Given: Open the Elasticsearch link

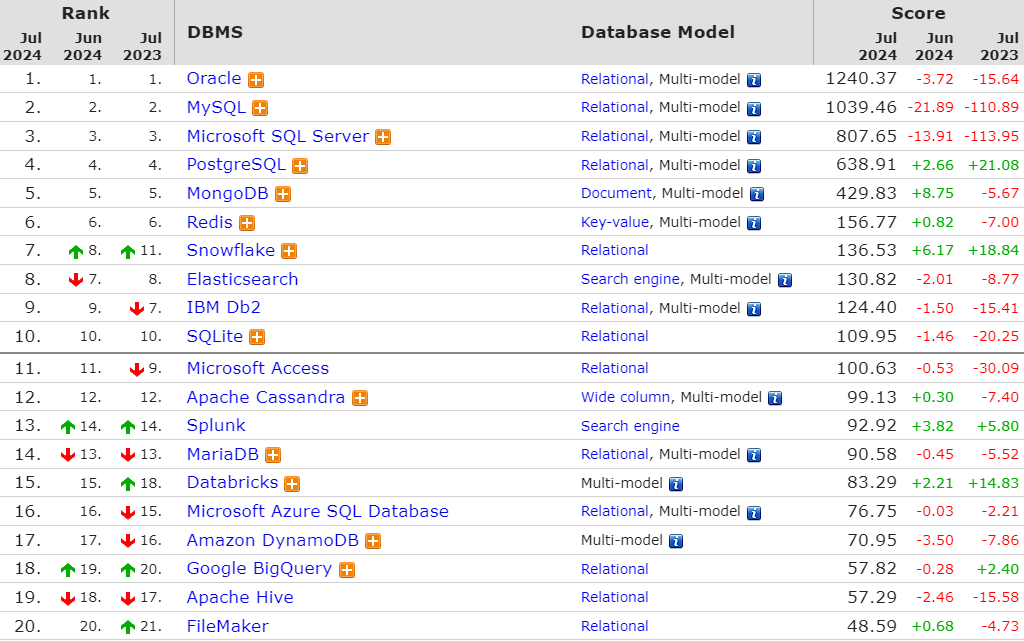Looking at the screenshot, I should 242,279.
